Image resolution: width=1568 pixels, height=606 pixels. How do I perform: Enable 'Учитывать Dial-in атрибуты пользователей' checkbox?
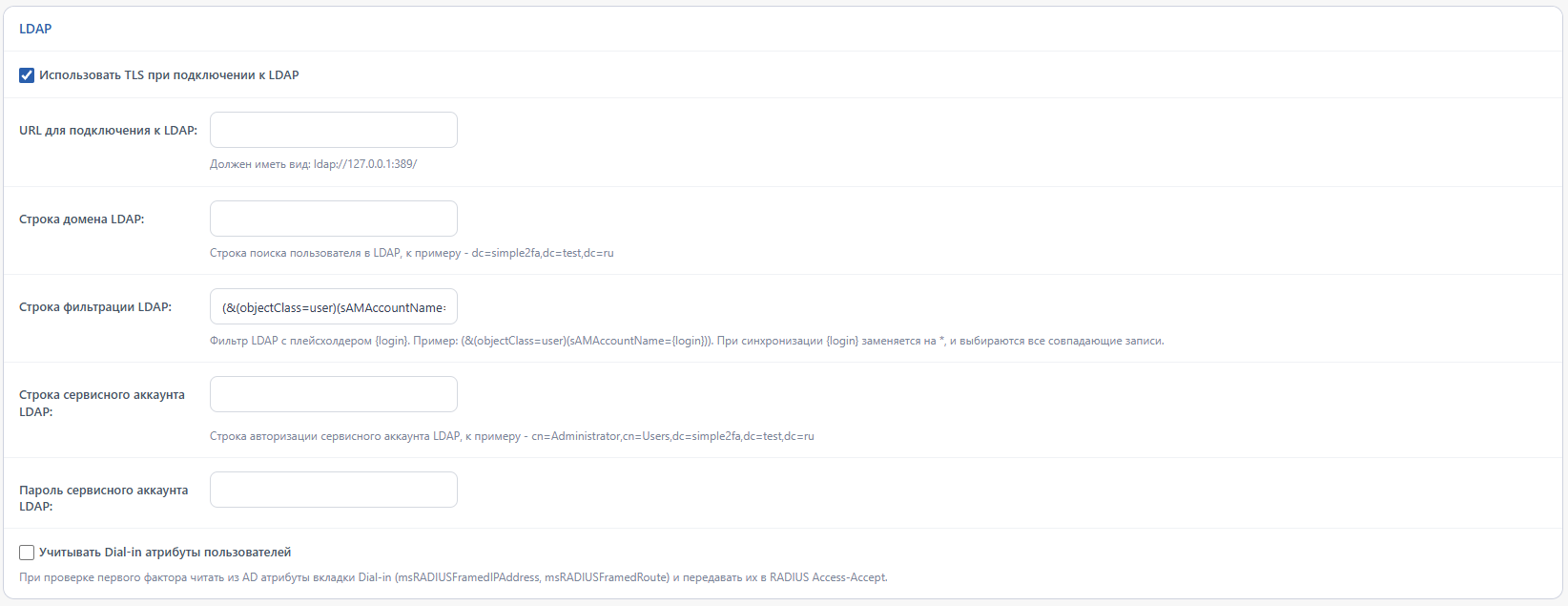[x=27, y=553]
